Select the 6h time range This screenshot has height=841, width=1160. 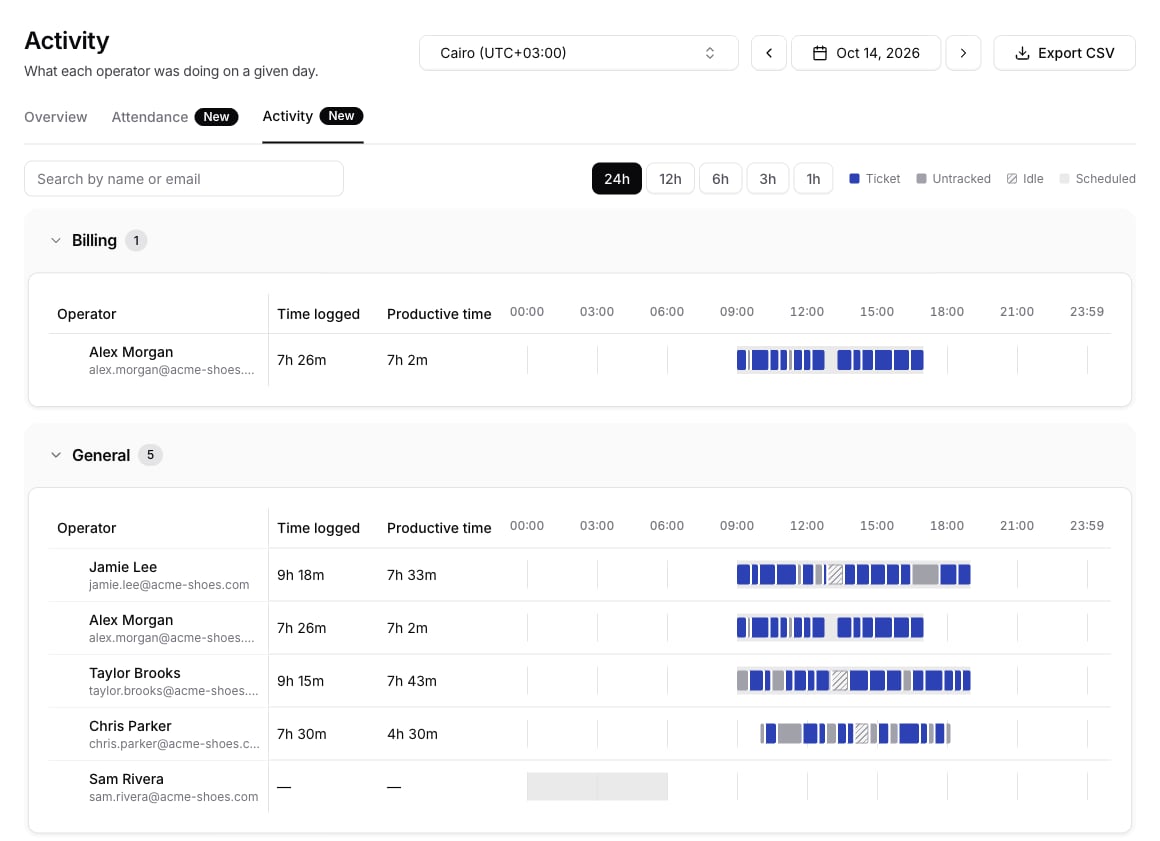721,179
